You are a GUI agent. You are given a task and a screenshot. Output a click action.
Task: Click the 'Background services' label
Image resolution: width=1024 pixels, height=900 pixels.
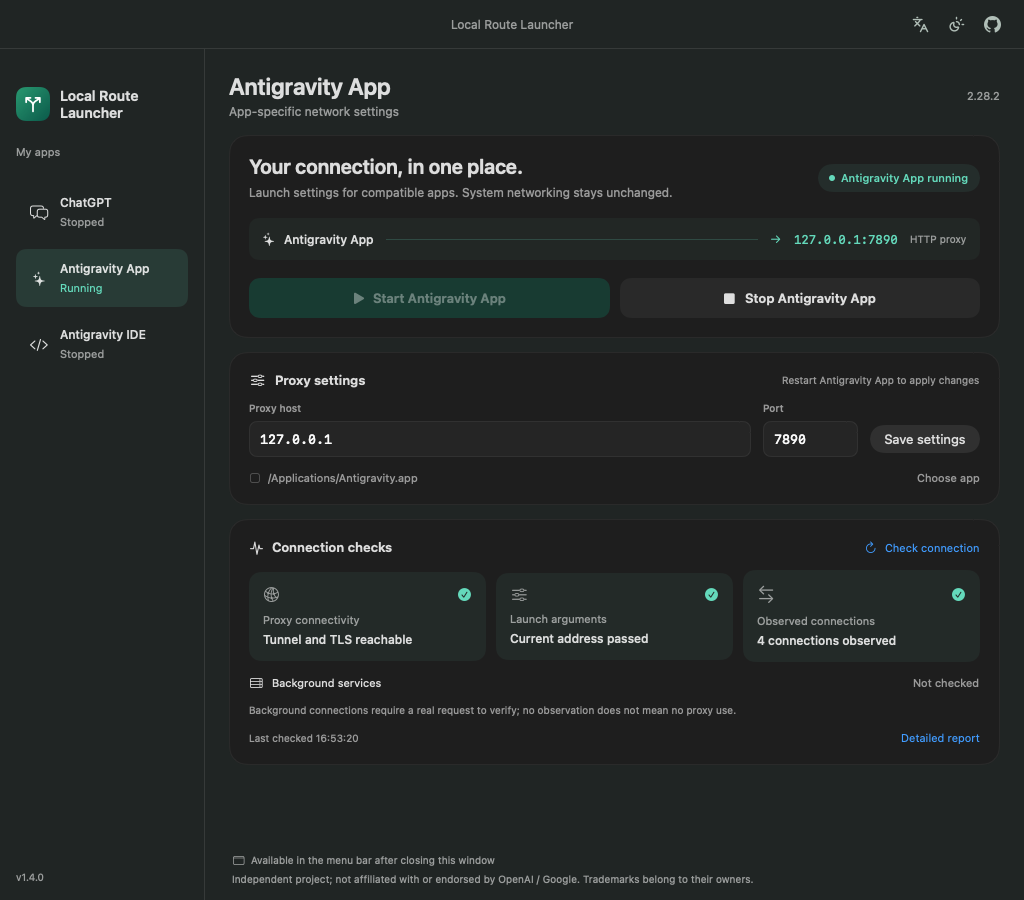[327, 683]
